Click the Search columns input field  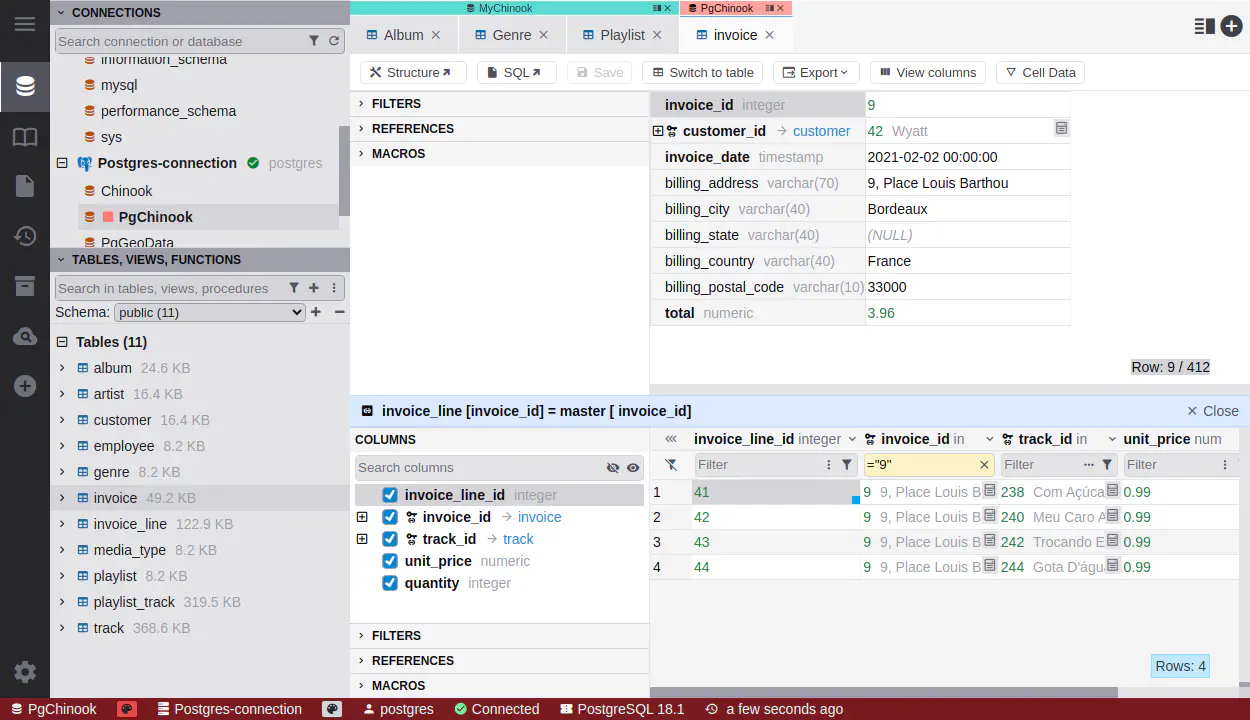click(478, 468)
